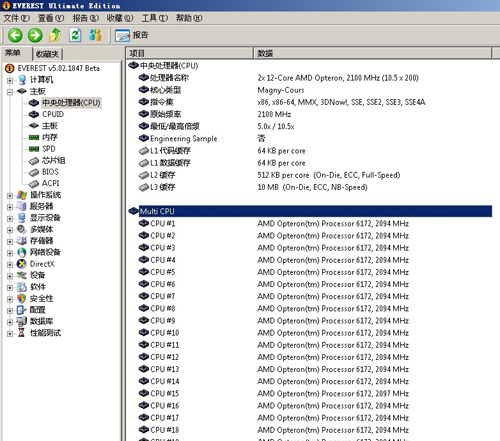Click the 配置 configuration icon
Image resolution: width=500 pixels, height=441 pixels.
click(x=22, y=310)
